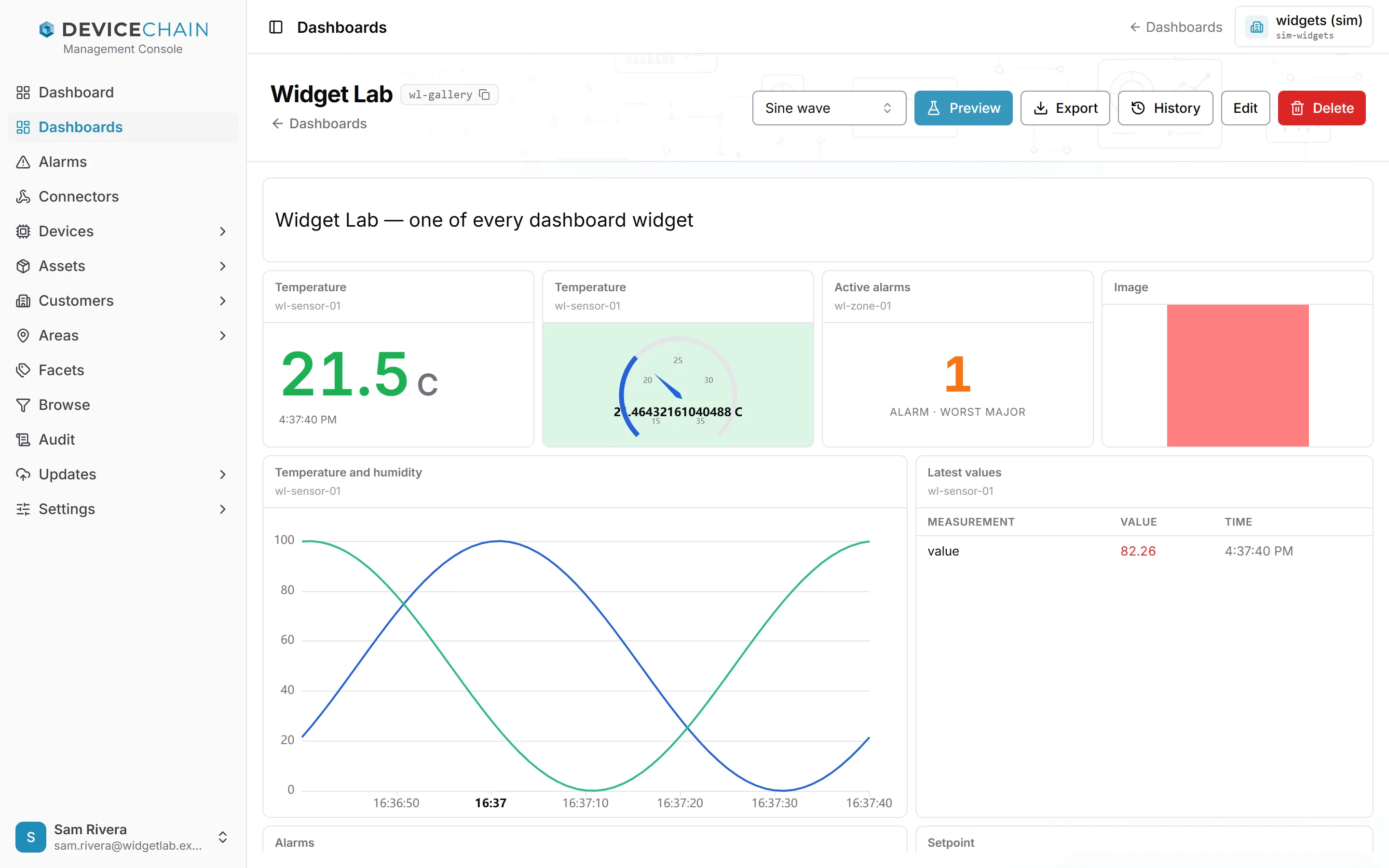Image resolution: width=1389 pixels, height=868 pixels.
Task: Click the Settings sliders icon
Action: click(23, 509)
